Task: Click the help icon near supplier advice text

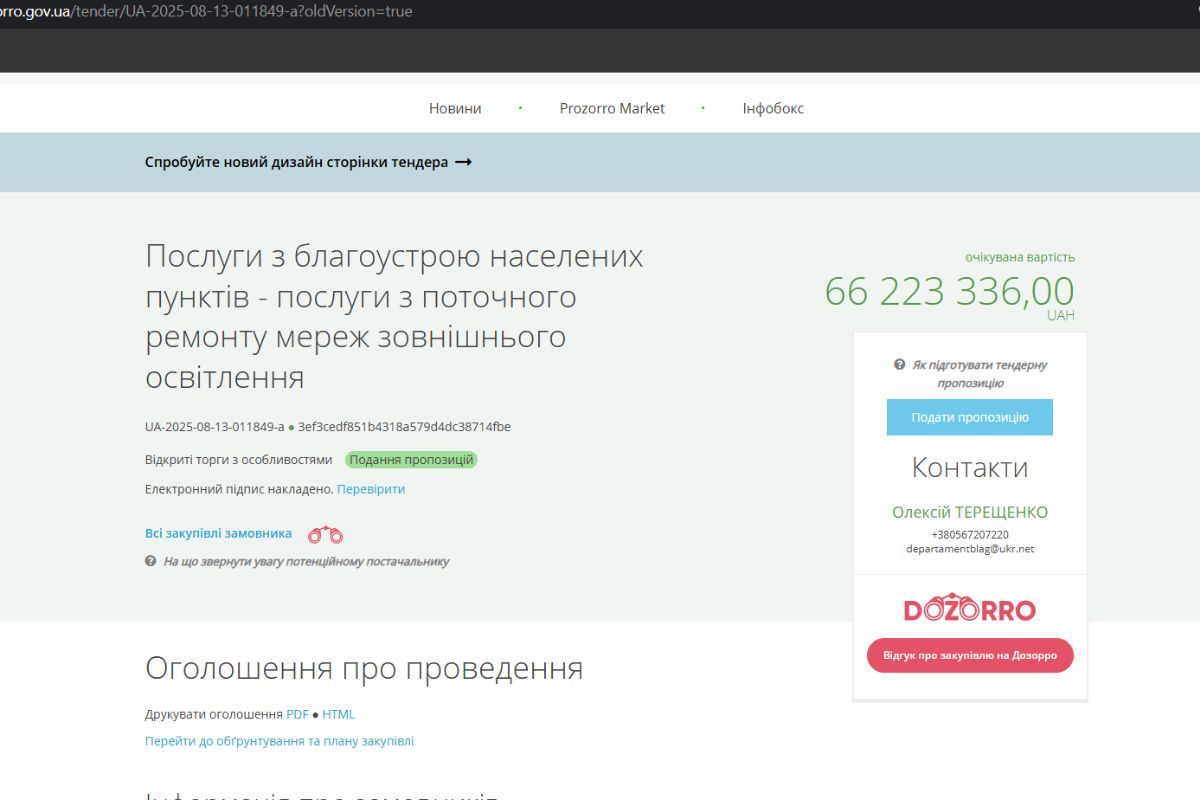Action: click(x=149, y=561)
